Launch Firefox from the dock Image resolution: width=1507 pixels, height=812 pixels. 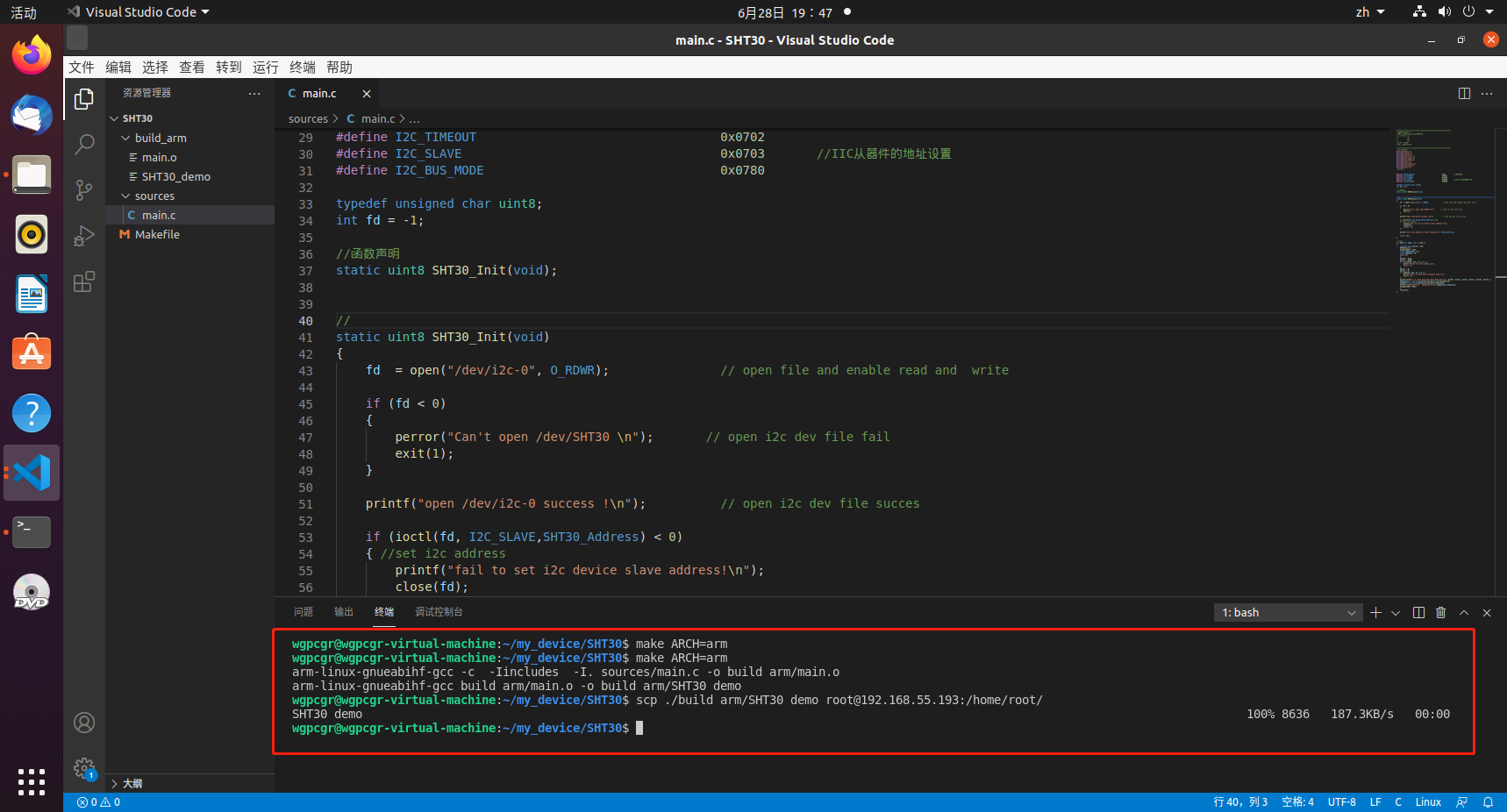click(x=32, y=55)
